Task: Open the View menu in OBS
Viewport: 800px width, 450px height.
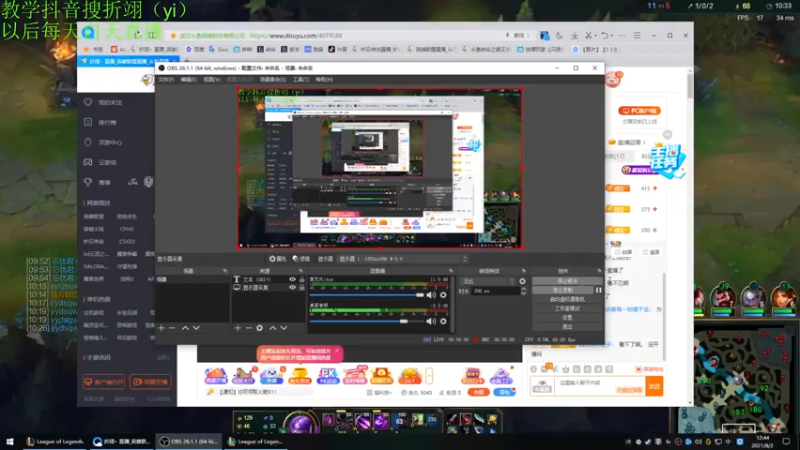Action: click(x=212, y=80)
